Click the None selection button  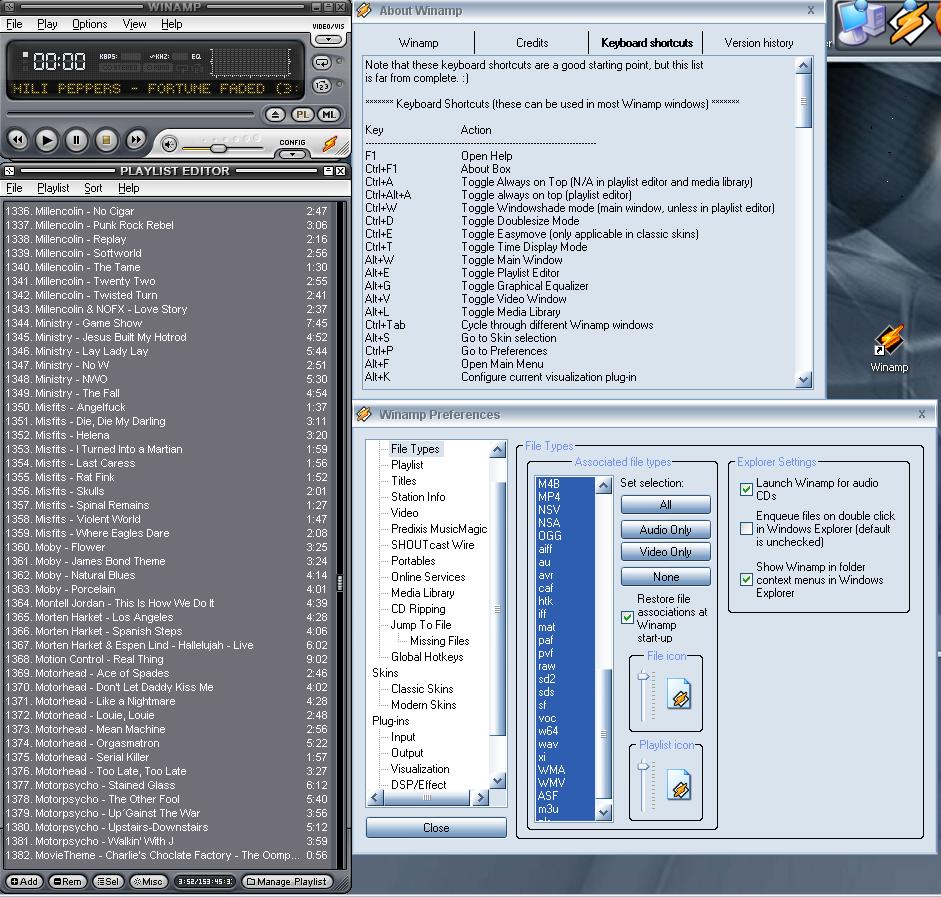[x=666, y=577]
